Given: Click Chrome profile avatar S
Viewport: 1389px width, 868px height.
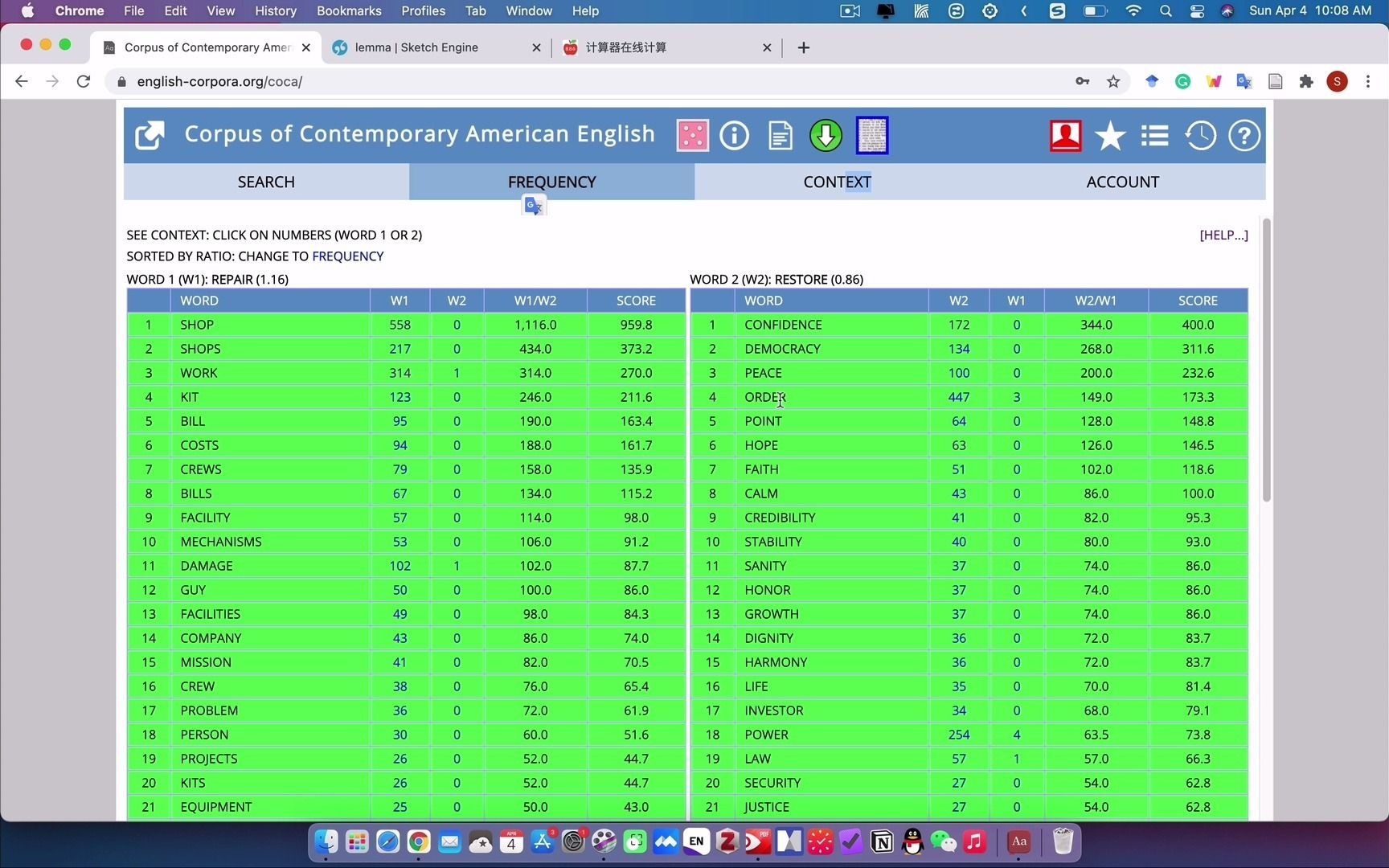Looking at the screenshot, I should click(1337, 81).
